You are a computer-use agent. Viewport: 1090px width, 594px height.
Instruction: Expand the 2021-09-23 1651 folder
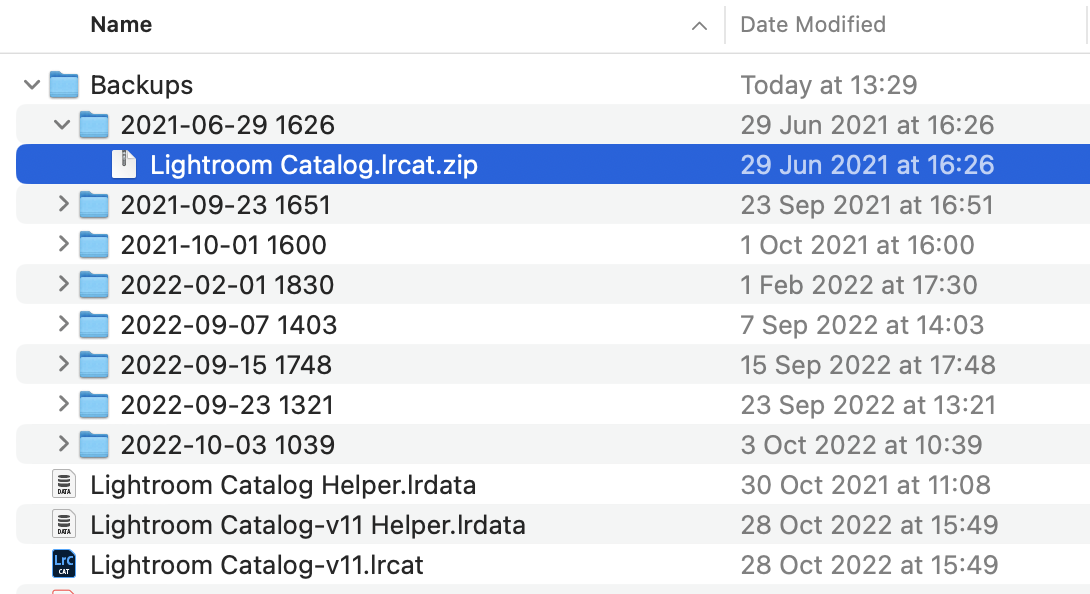pyautogui.click(x=63, y=204)
